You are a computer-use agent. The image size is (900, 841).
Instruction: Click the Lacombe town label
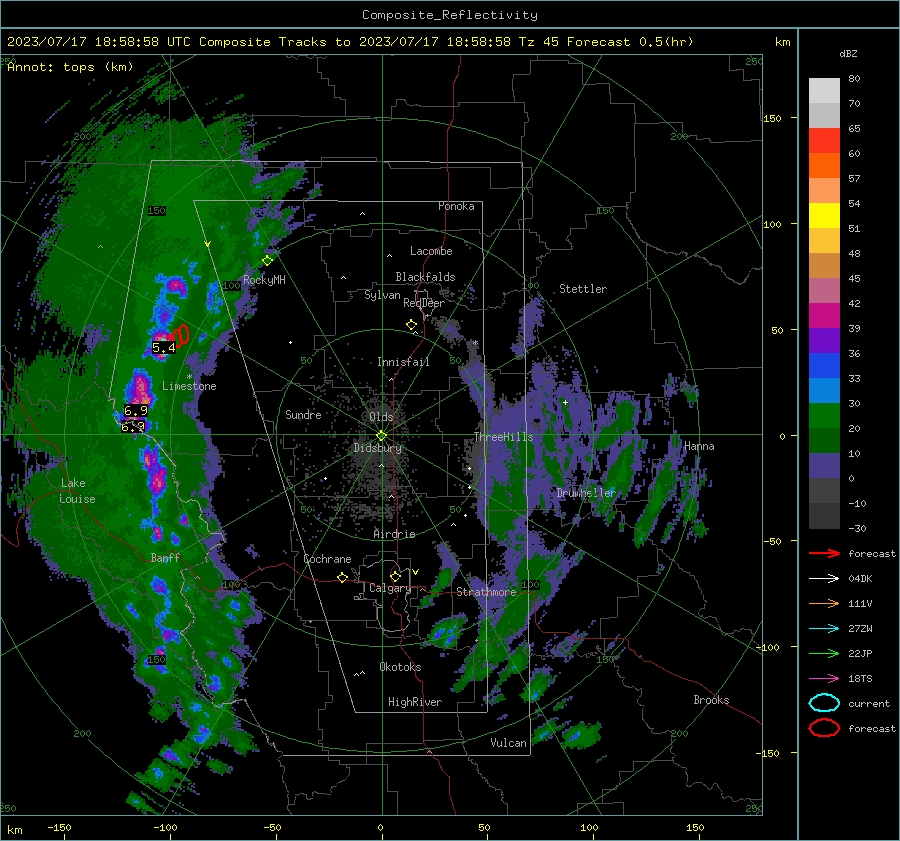(x=431, y=251)
